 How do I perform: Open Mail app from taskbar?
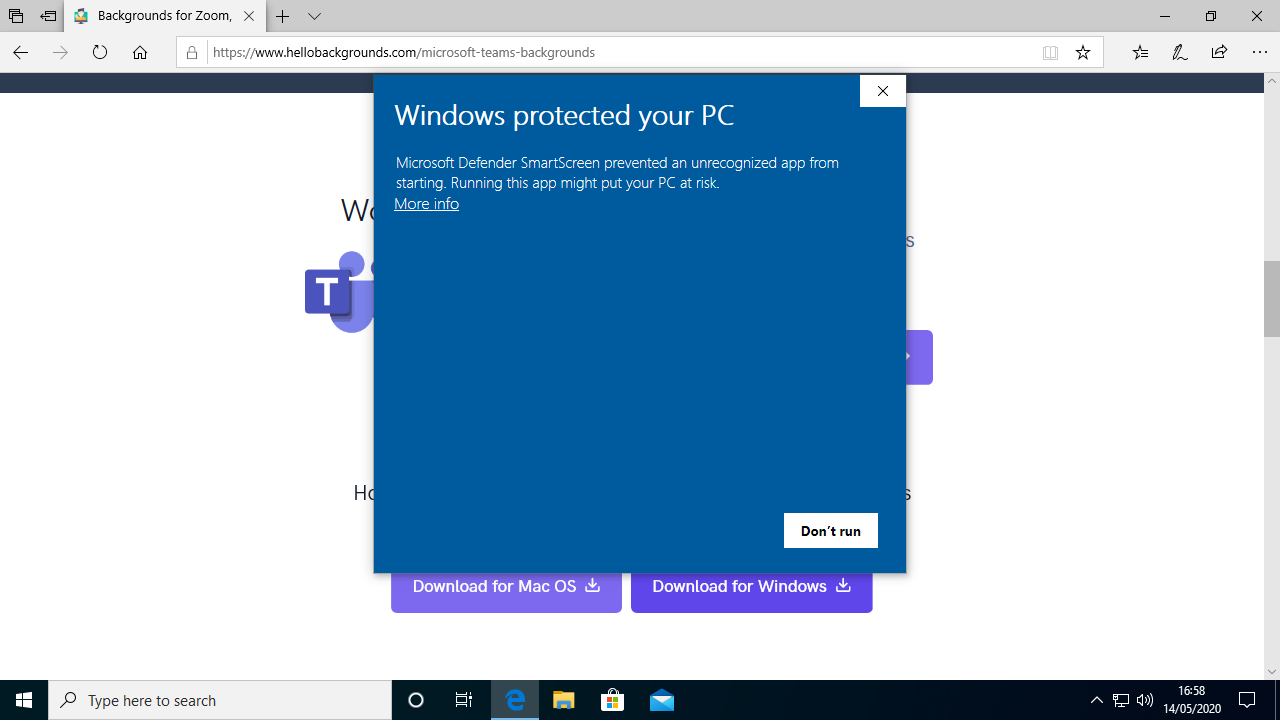click(661, 700)
